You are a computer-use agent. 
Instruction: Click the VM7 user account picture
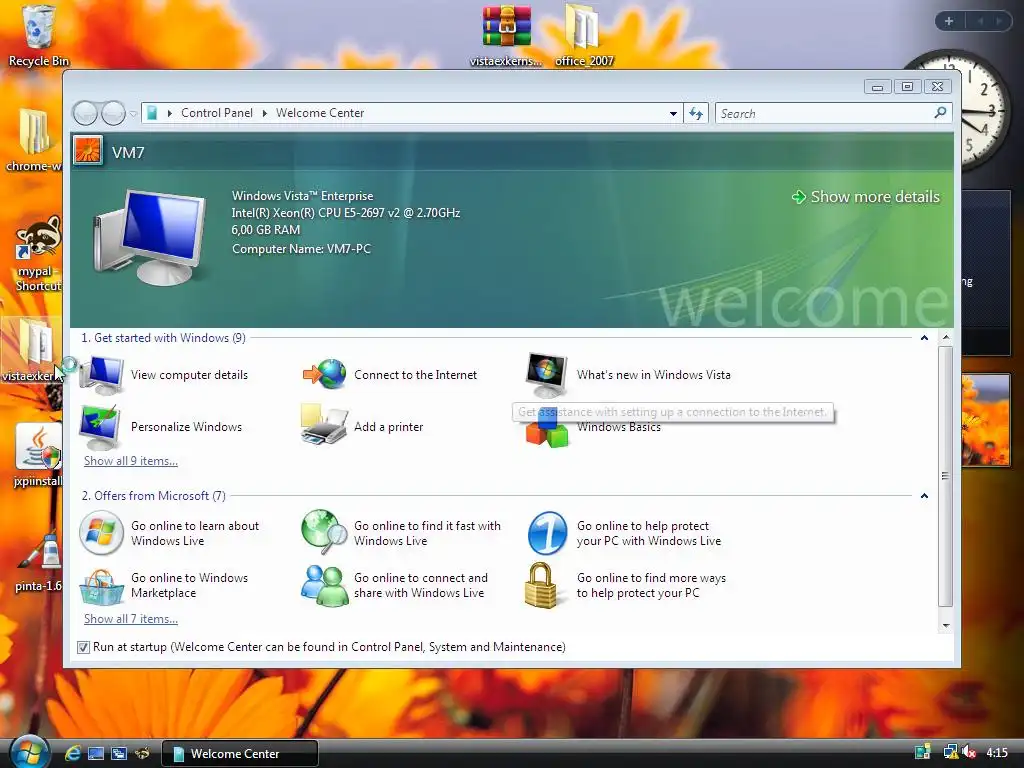point(88,151)
